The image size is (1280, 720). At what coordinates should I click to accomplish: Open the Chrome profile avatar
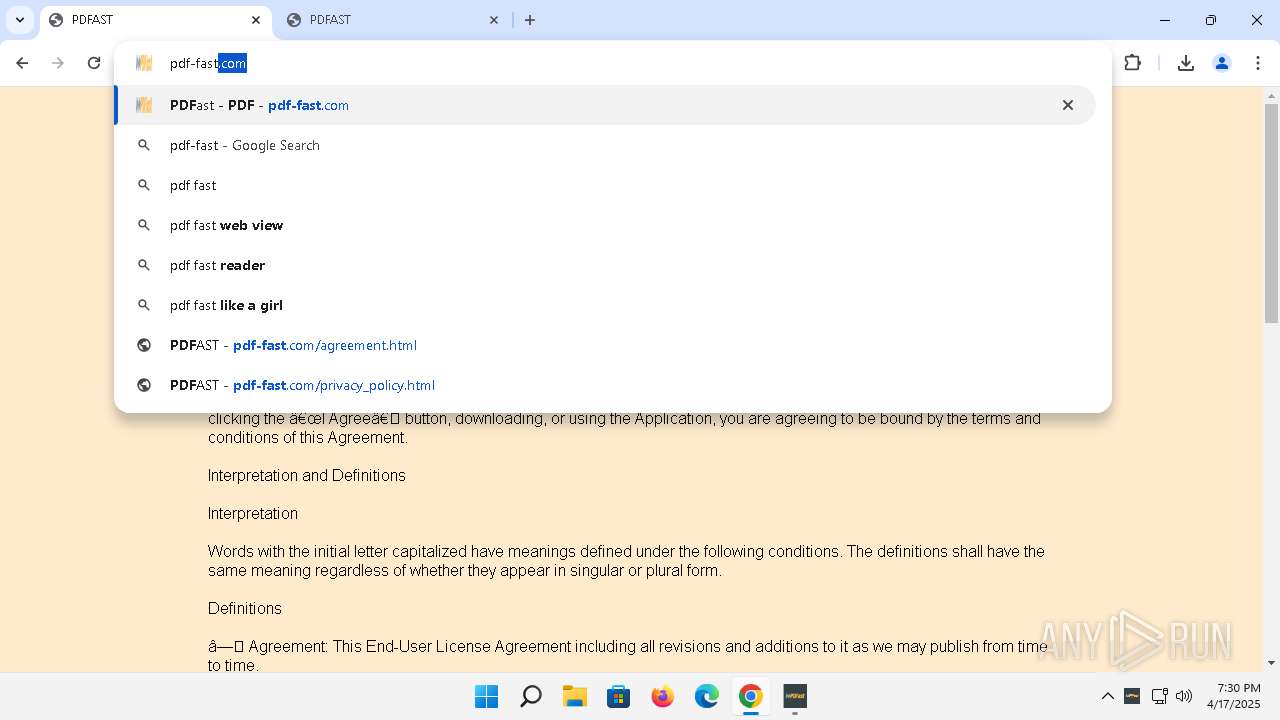click(x=1222, y=63)
